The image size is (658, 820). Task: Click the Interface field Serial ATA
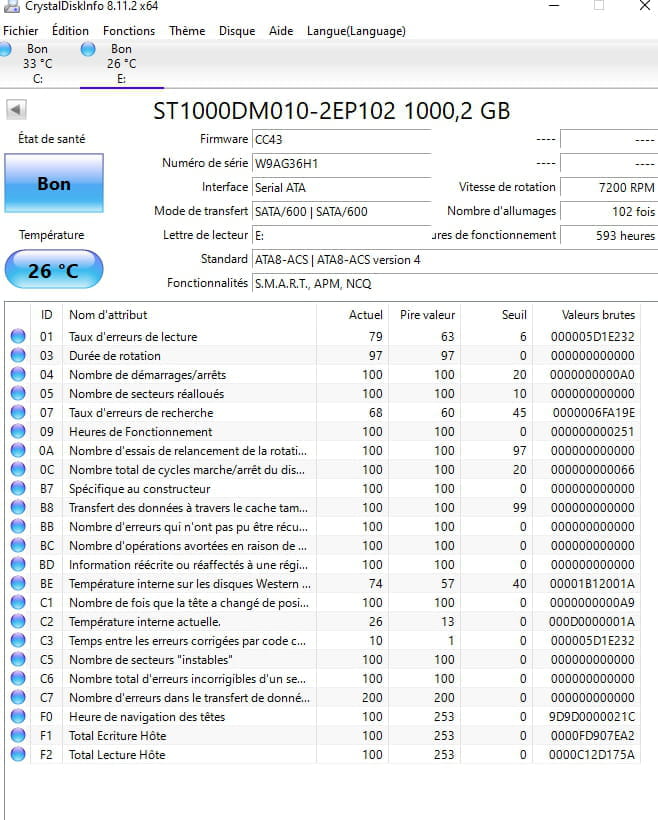click(342, 188)
